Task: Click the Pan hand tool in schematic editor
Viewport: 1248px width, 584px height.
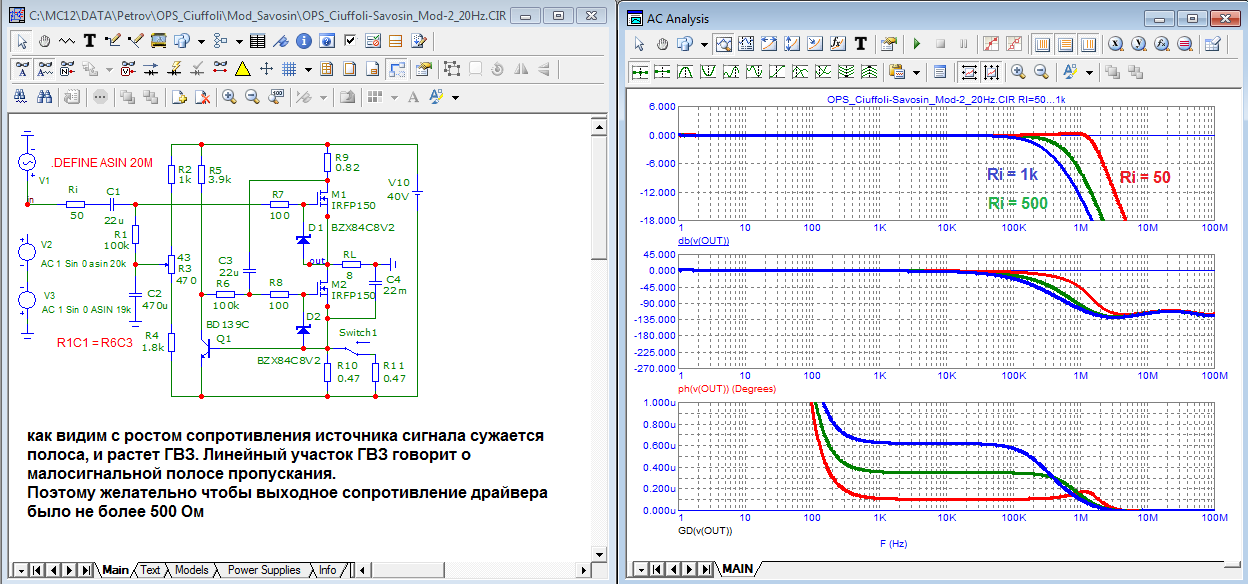Action: click(x=45, y=41)
